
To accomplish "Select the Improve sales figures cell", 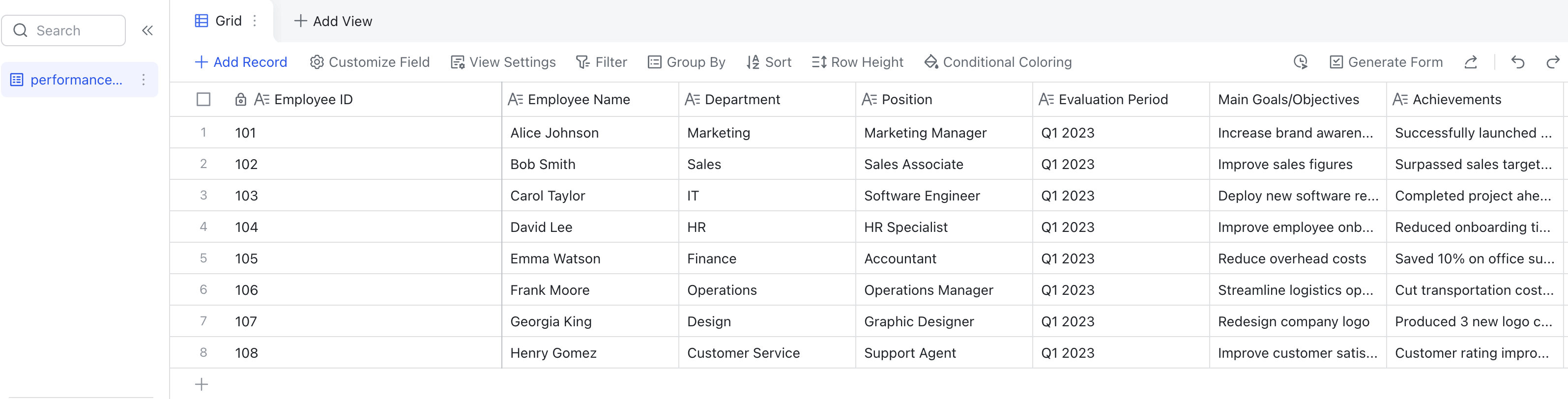I will click(1298, 164).
